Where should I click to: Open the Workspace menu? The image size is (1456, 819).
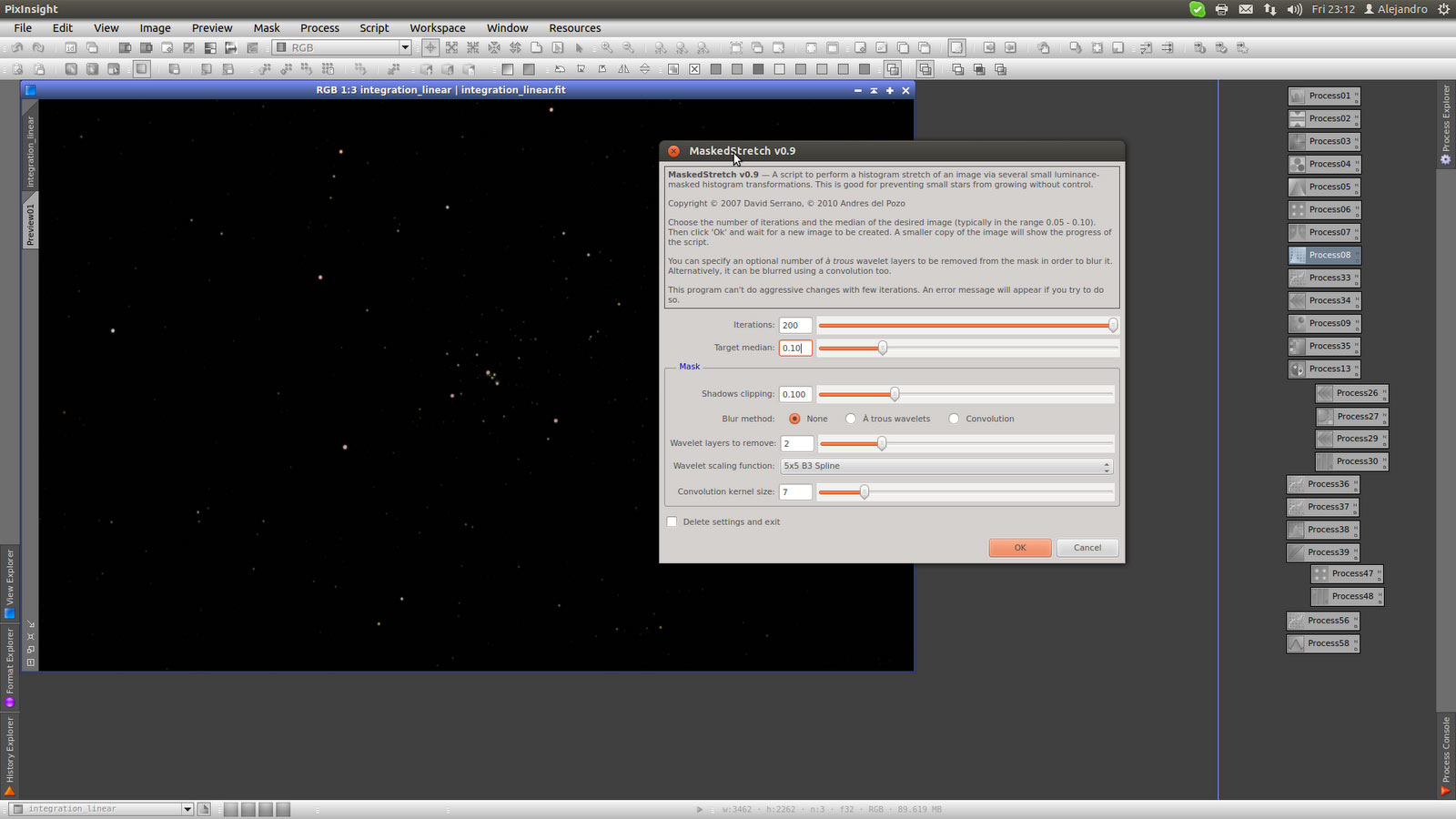[x=437, y=28]
